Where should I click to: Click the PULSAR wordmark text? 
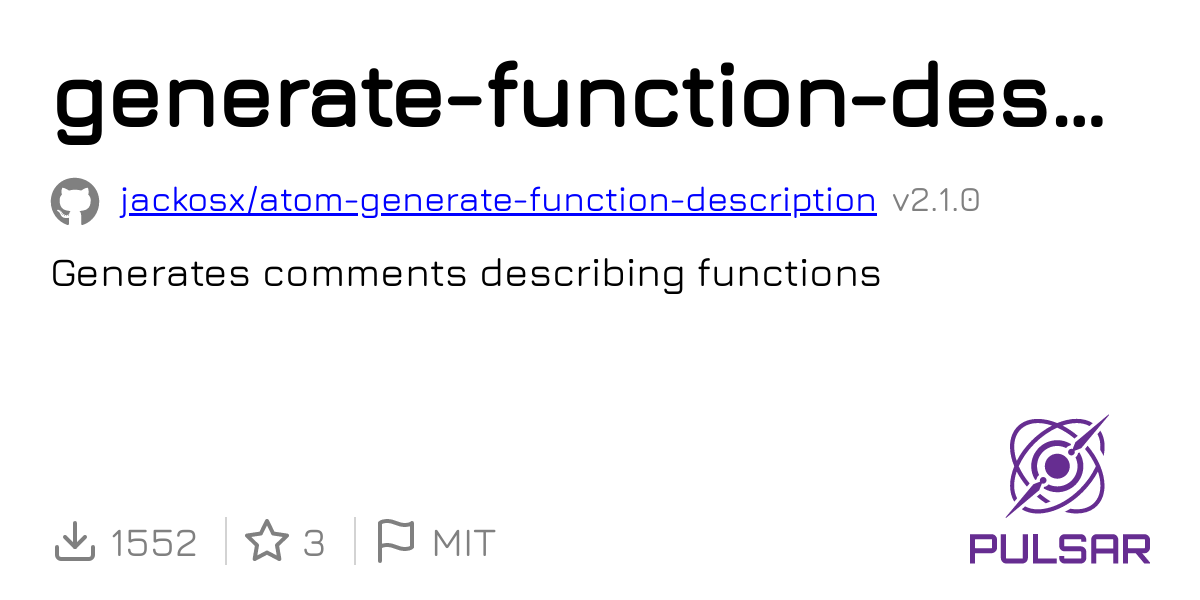pyautogui.click(x=1059, y=548)
